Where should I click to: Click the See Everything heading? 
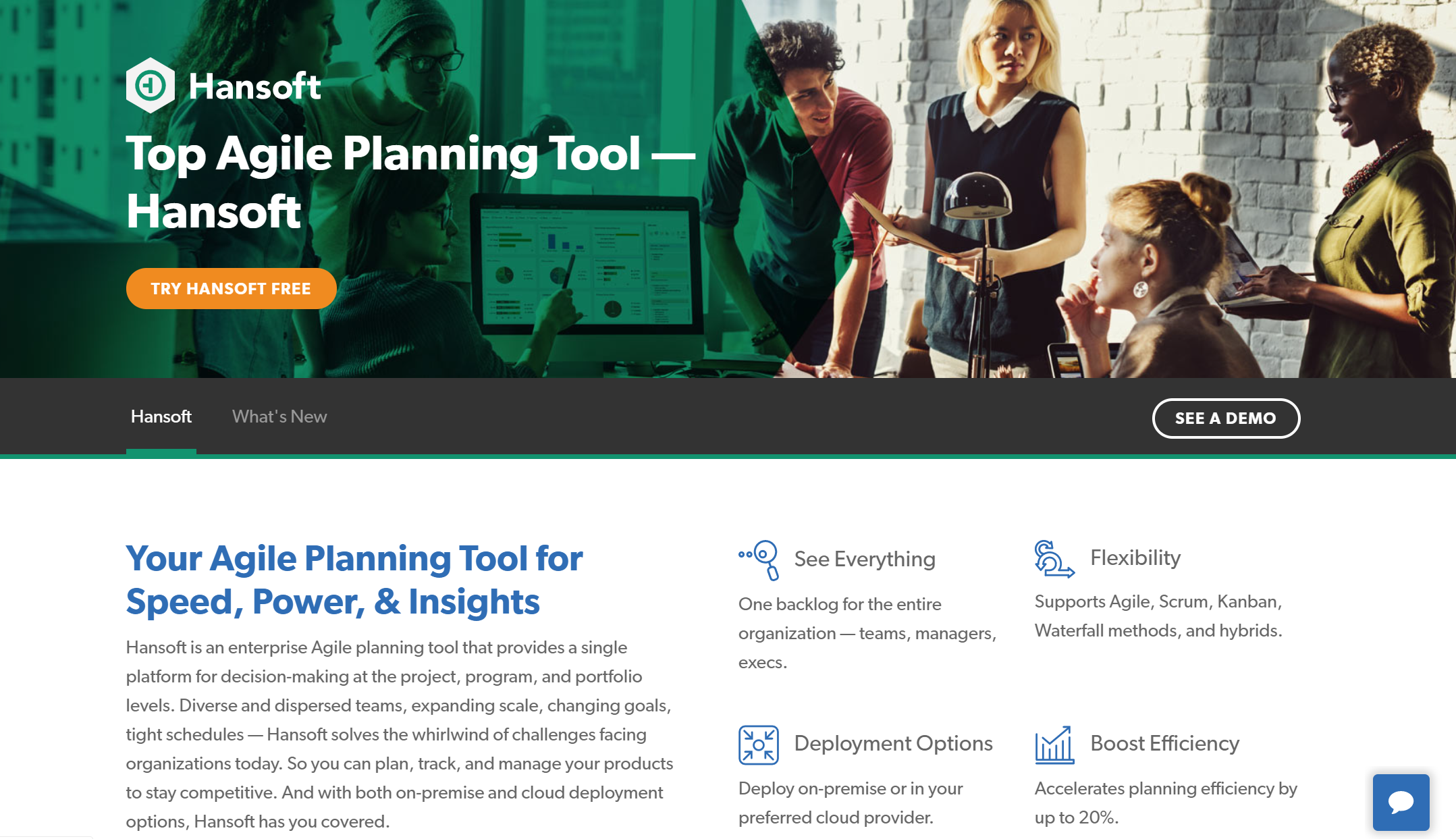pyautogui.click(x=865, y=559)
